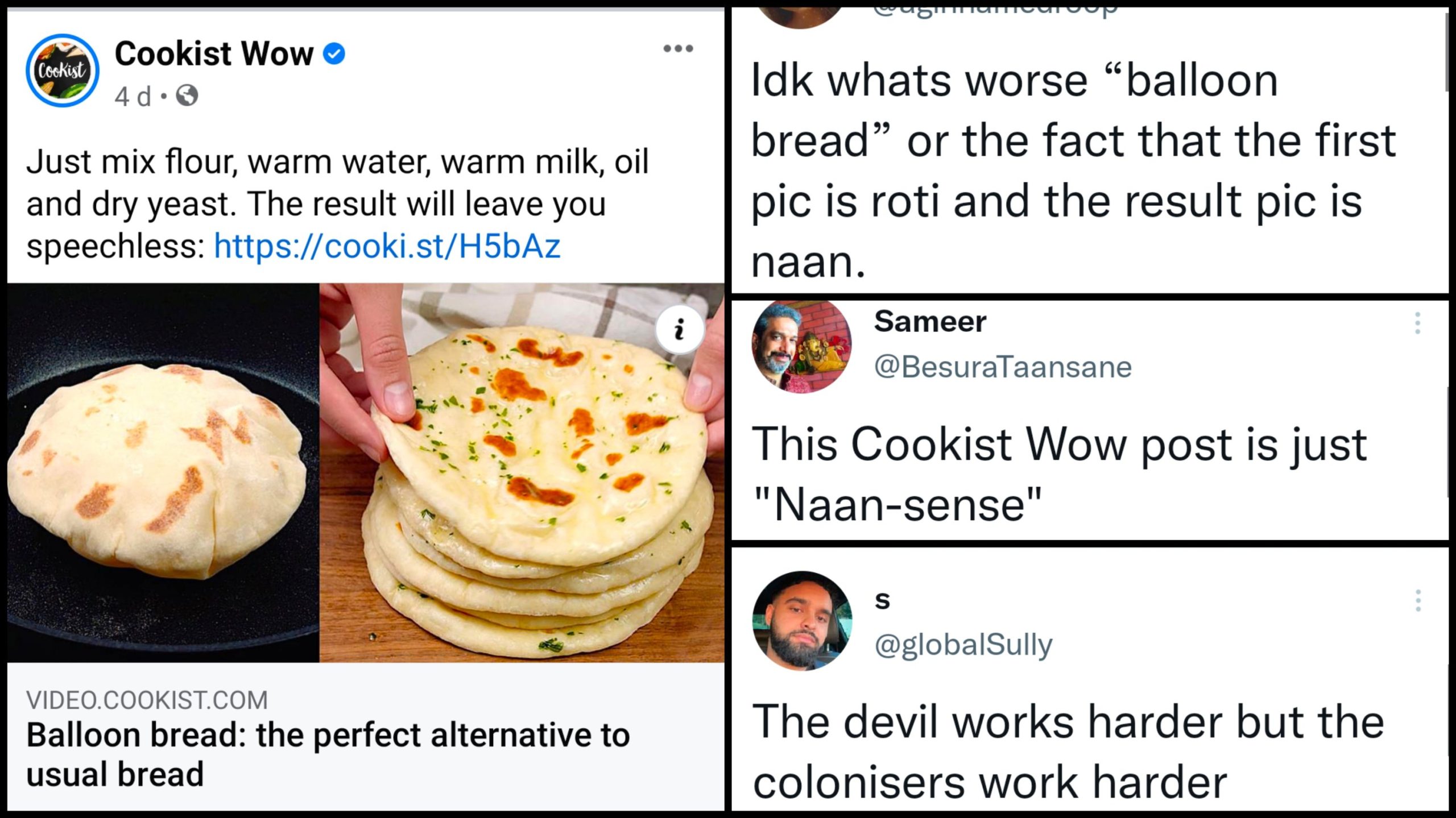1456x818 pixels.
Task: Click the globe public audience icon
Action: tap(187, 96)
